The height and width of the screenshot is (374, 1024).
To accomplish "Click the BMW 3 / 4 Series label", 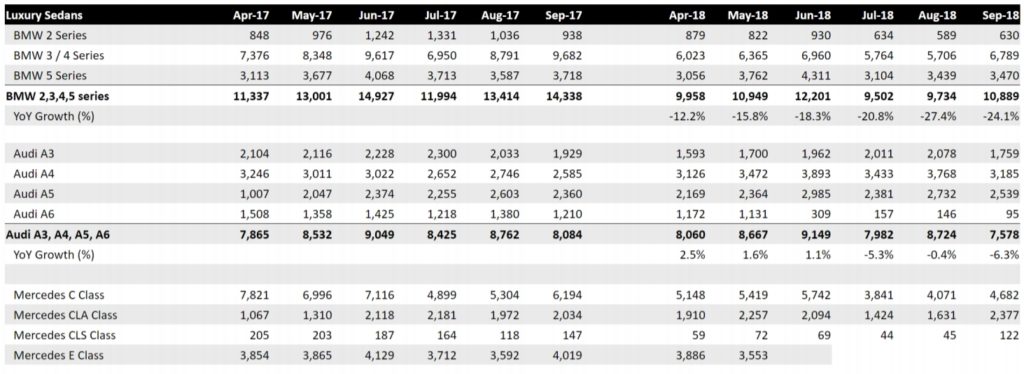I will (59, 55).
